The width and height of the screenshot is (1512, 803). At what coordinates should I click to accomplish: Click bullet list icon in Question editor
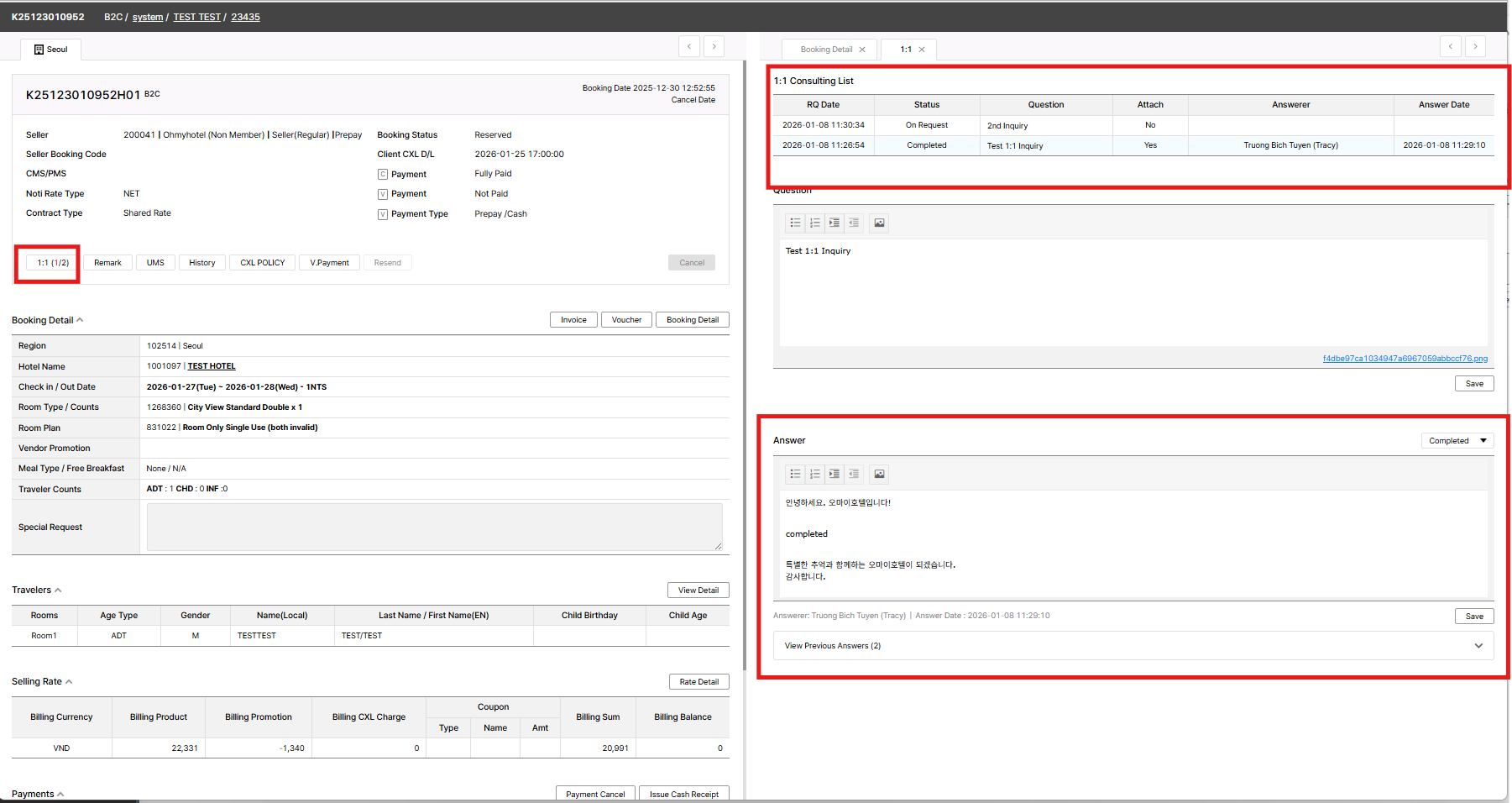[795, 223]
